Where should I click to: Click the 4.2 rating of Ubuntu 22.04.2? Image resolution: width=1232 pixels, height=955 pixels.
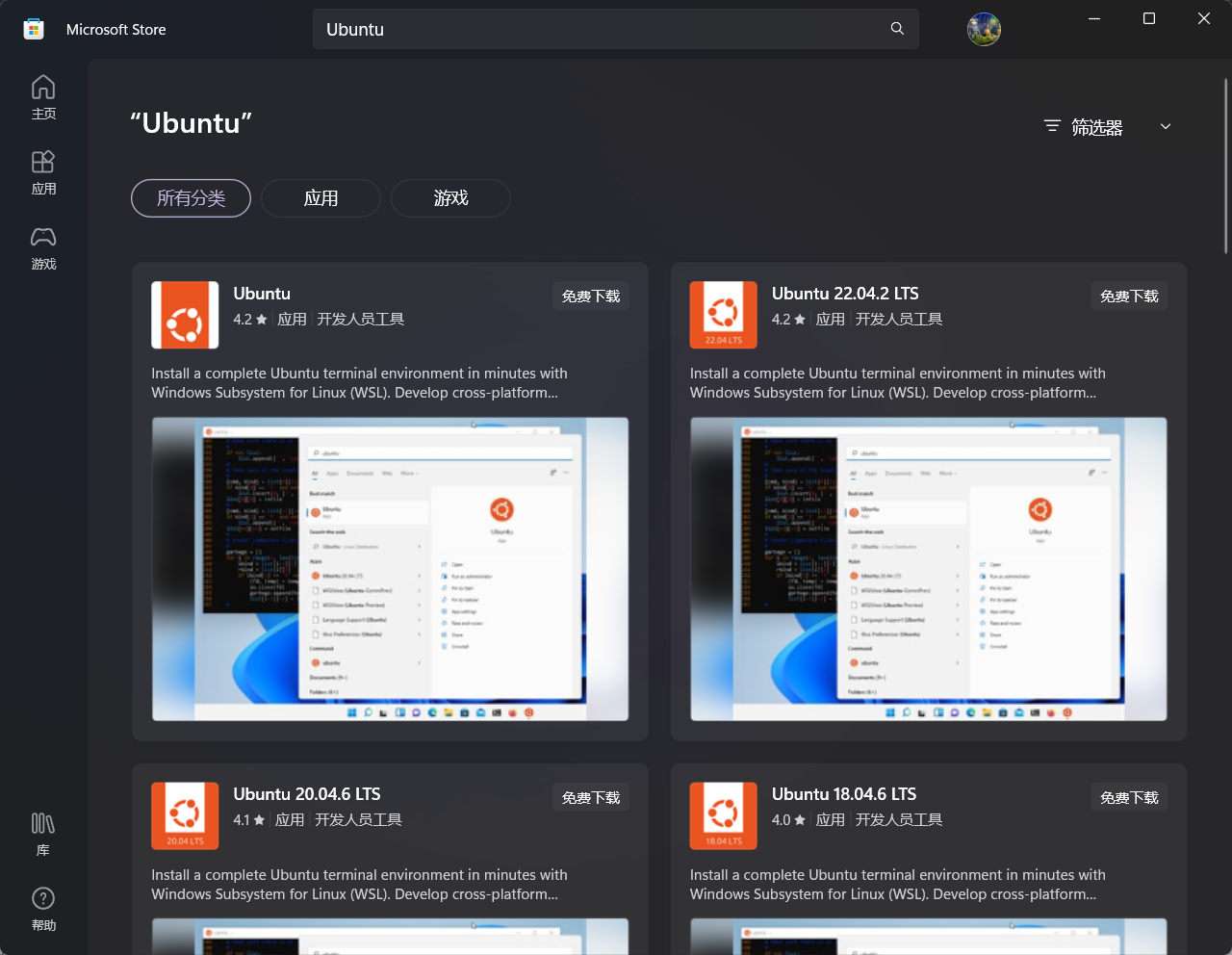(x=789, y=320)
